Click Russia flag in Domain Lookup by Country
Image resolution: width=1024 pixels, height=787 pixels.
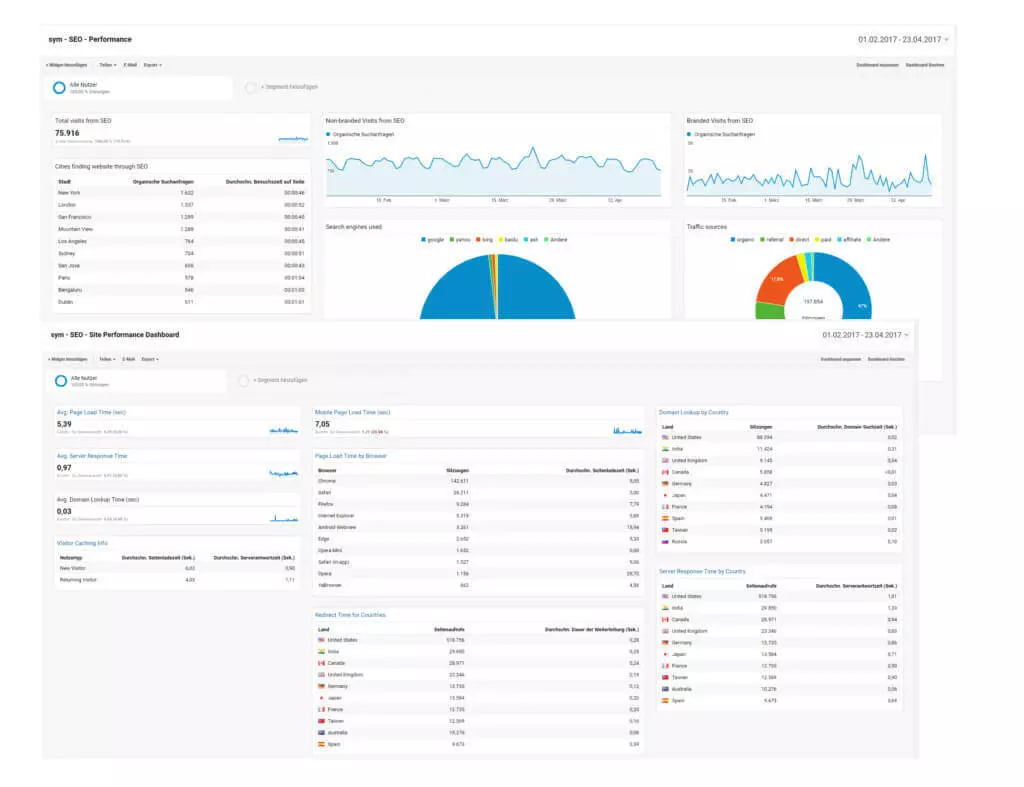[665, 542]
